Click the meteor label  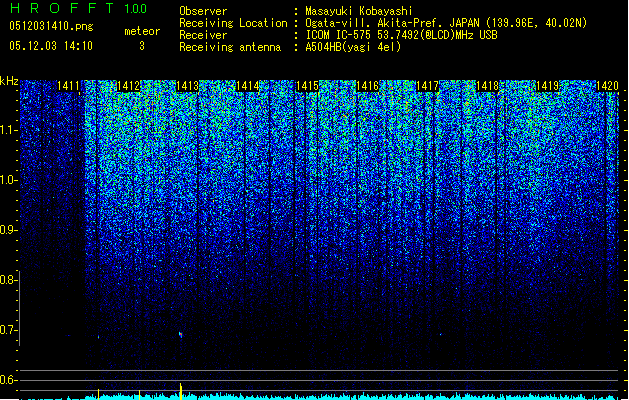142,31
